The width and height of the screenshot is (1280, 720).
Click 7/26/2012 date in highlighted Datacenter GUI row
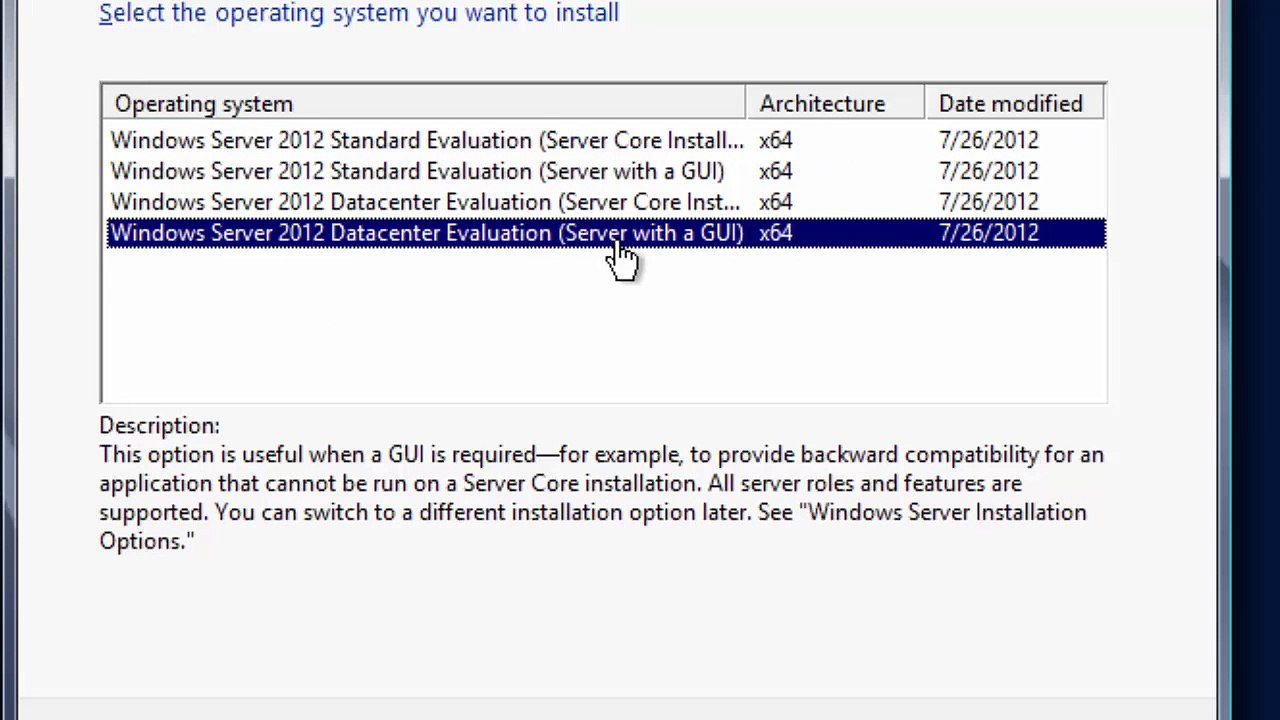coord(989,234)
